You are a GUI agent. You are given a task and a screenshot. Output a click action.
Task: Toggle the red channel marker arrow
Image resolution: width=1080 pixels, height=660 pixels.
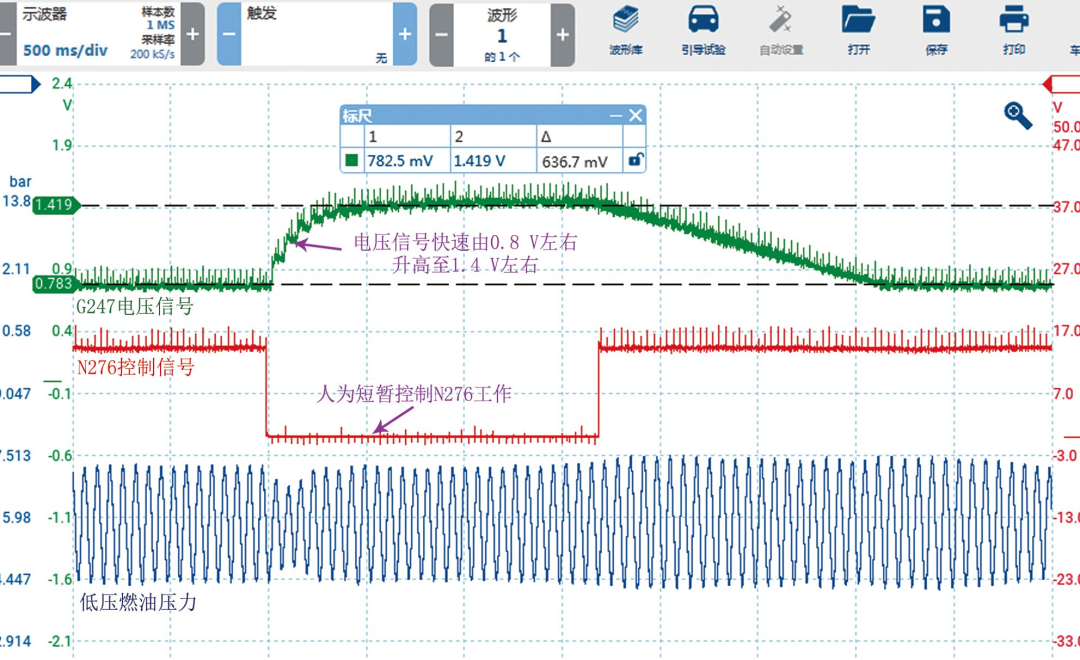[x=1063, y=84]
